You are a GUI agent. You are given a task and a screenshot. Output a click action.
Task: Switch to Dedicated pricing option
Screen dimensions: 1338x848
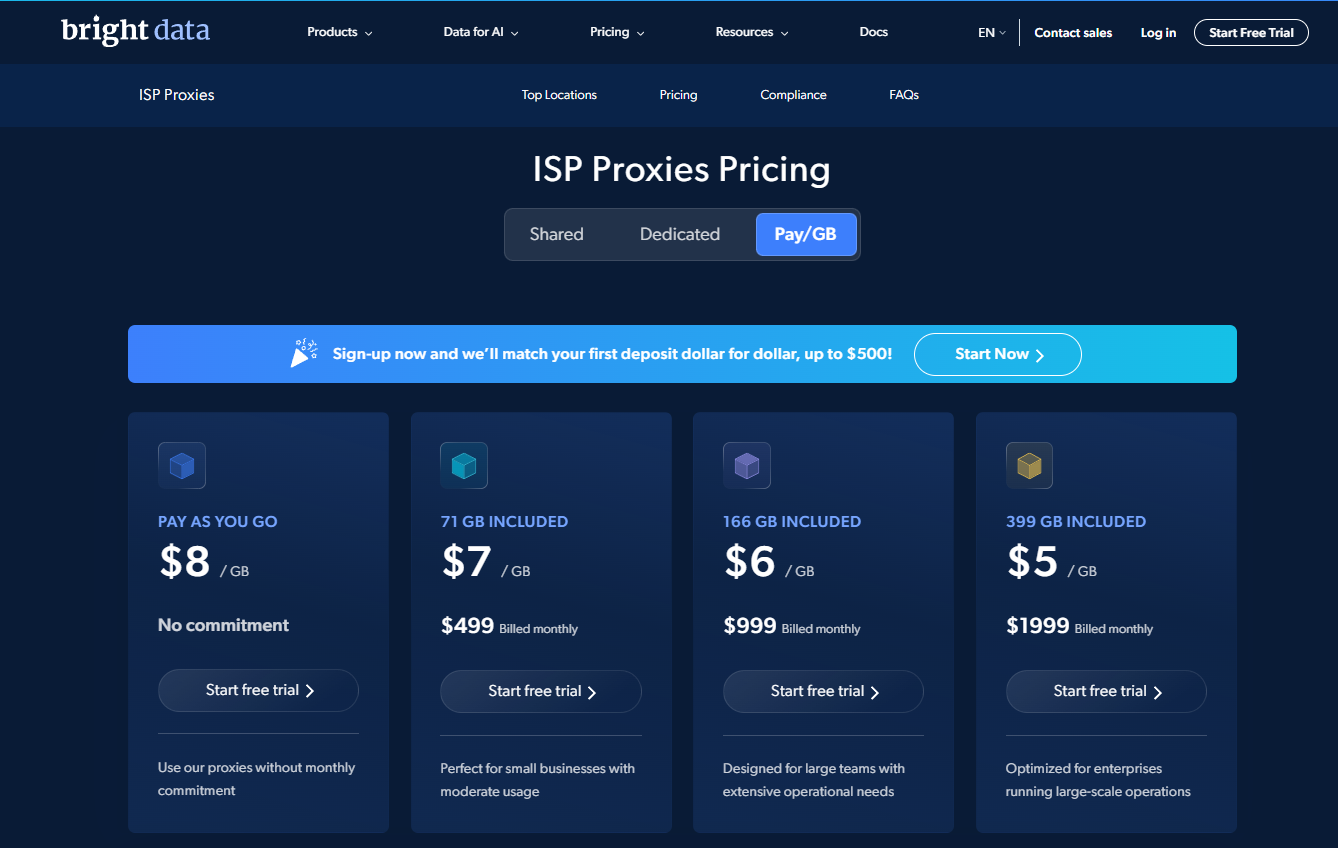pyautogui.click(x=680, y=234)
